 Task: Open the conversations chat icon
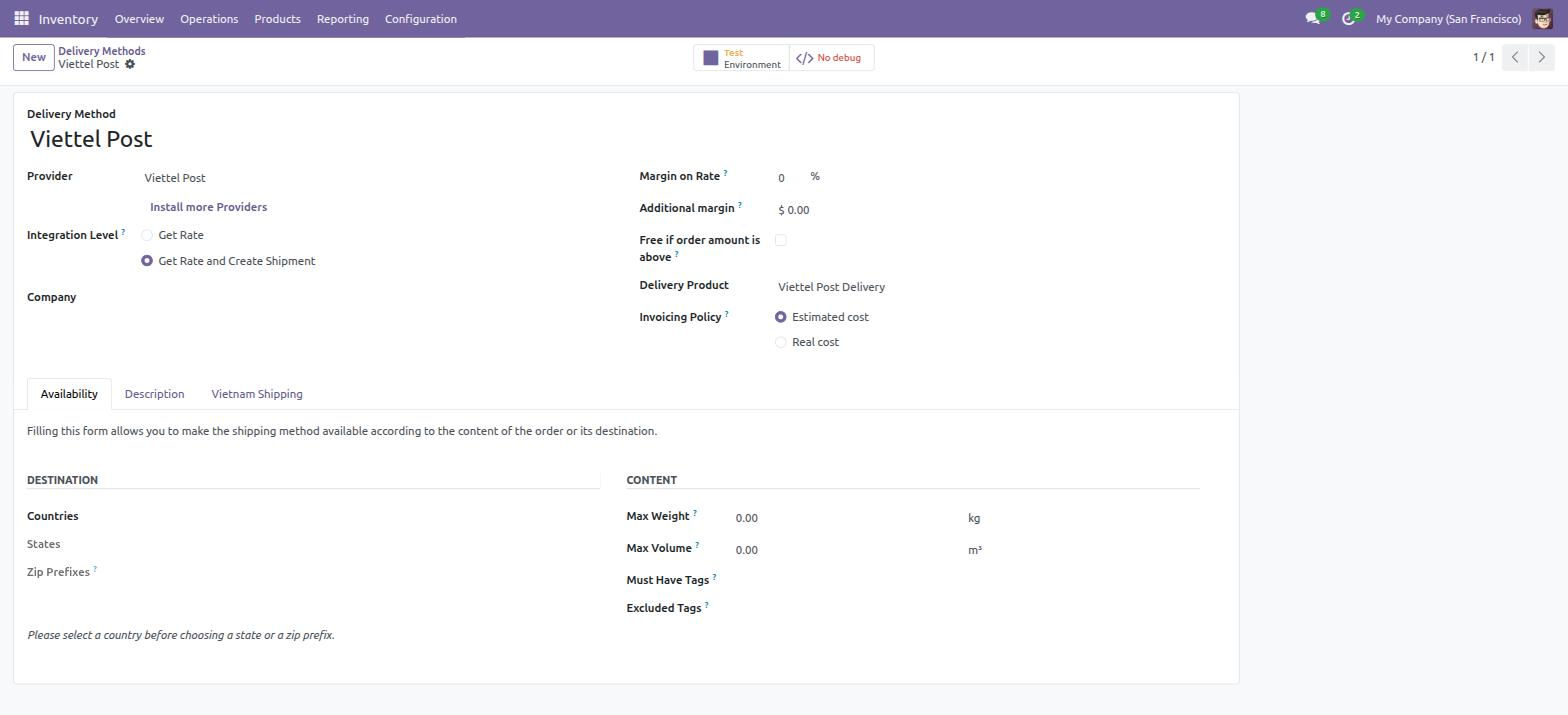(1312, 18)
